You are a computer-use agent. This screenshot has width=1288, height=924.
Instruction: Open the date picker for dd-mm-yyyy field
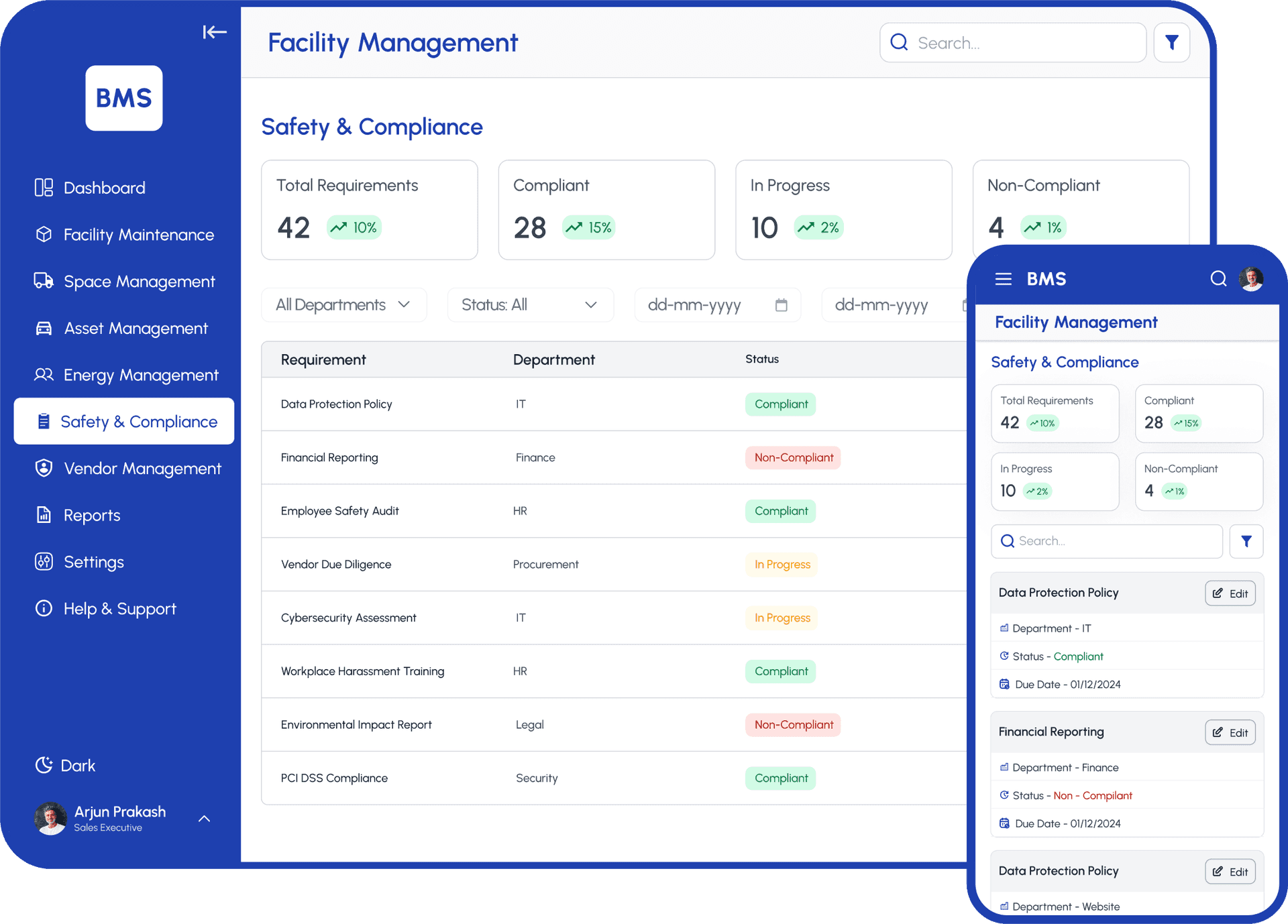coord(781,304)
